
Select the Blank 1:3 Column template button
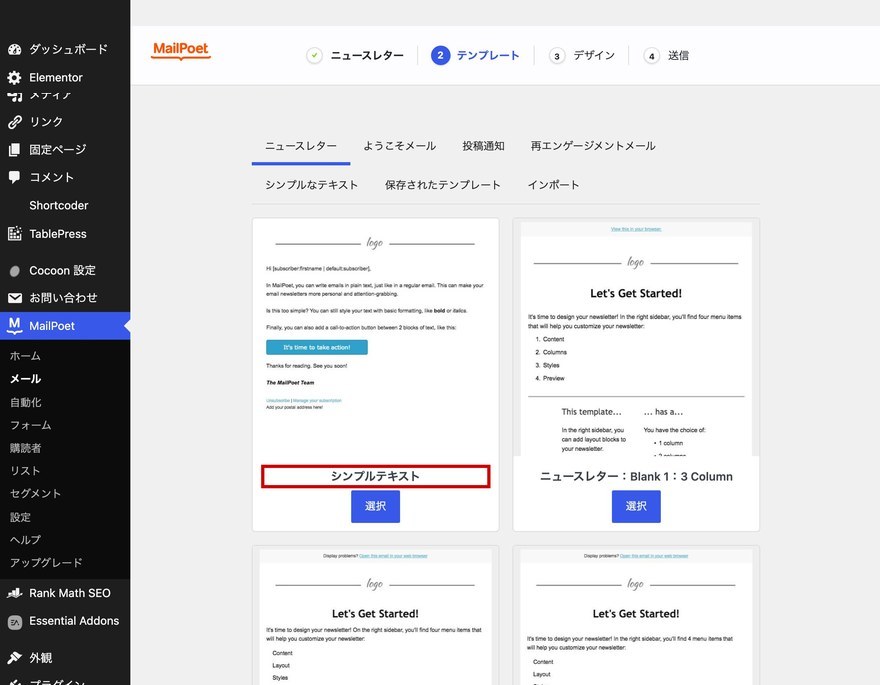(636, 507)
